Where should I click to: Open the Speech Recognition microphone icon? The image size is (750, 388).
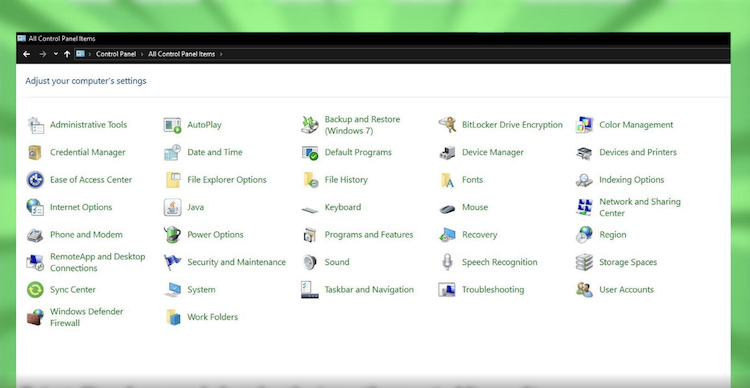[447, 262]
